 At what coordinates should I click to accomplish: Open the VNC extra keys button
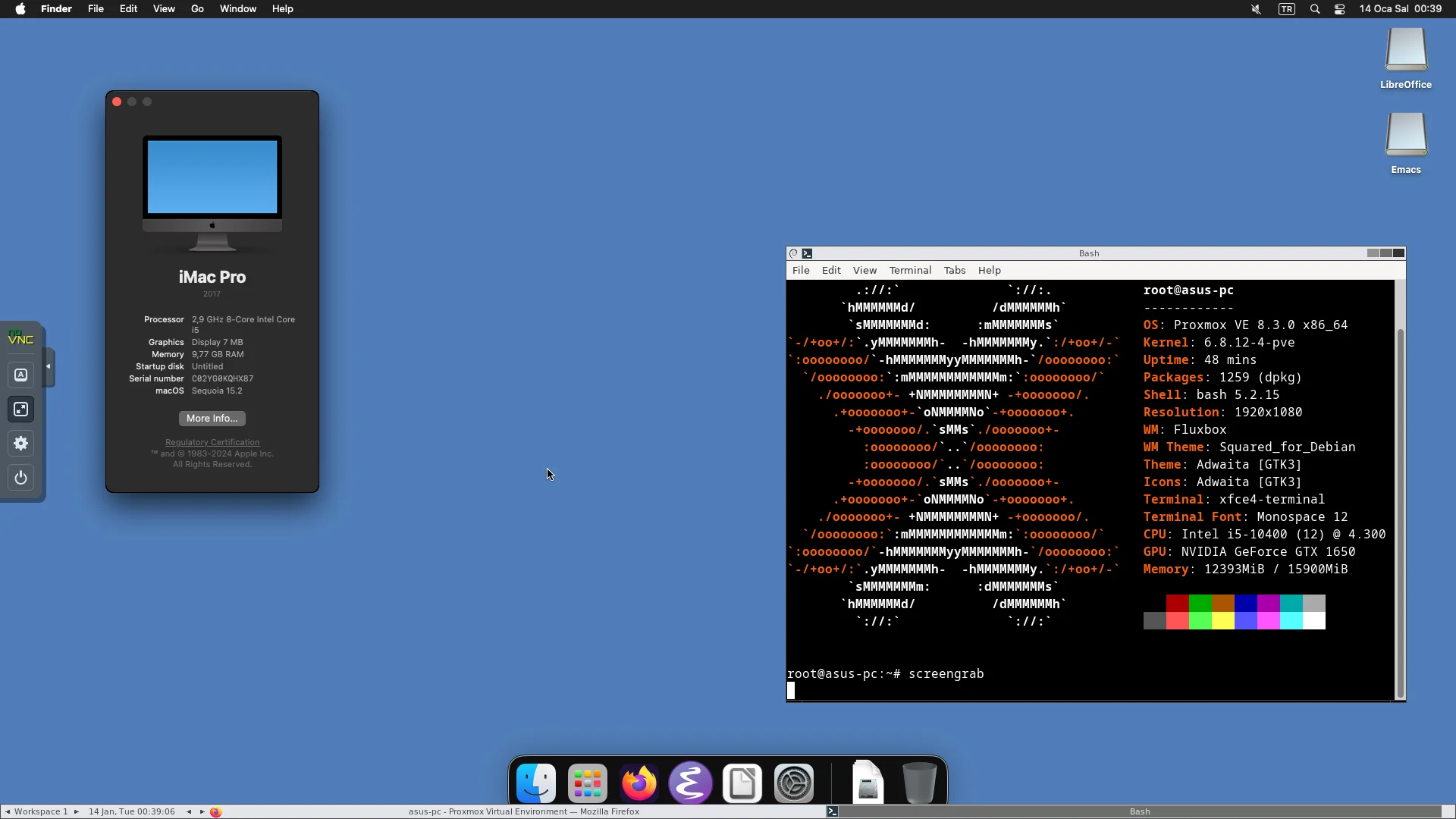pyautogui.click(x=21, y=375)
